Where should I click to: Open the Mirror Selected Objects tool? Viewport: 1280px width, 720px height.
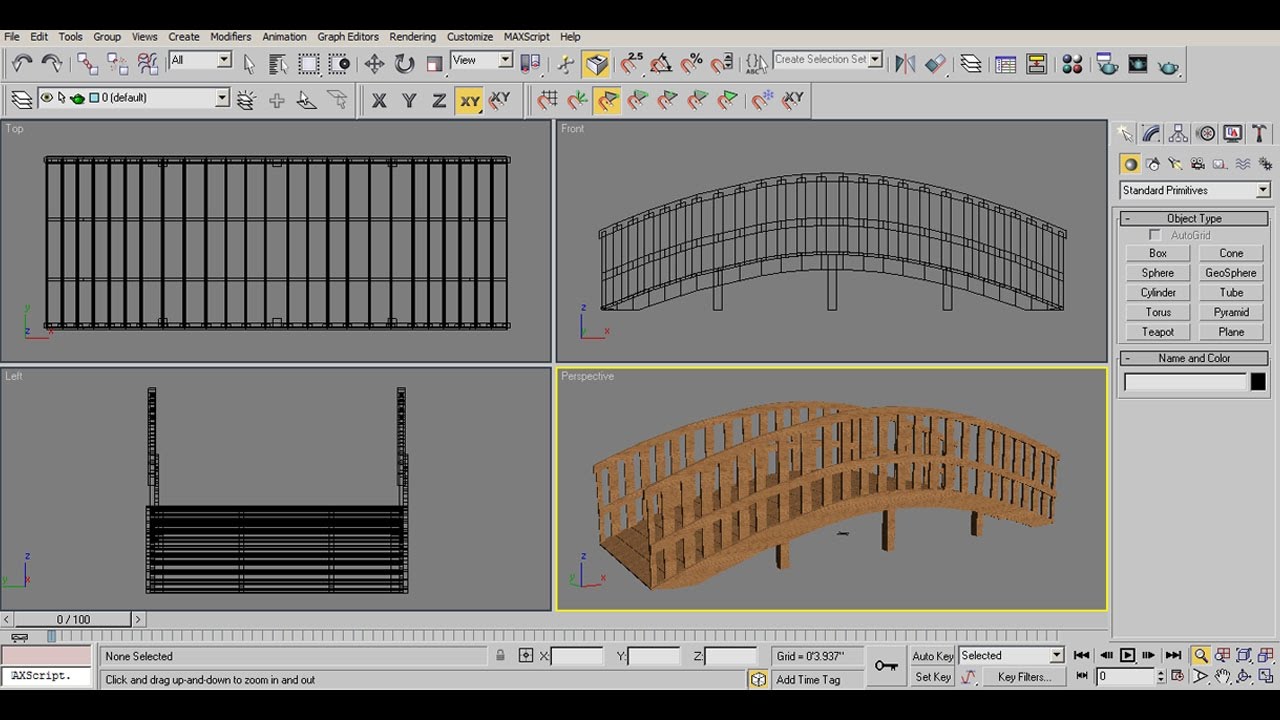point(905,64)
